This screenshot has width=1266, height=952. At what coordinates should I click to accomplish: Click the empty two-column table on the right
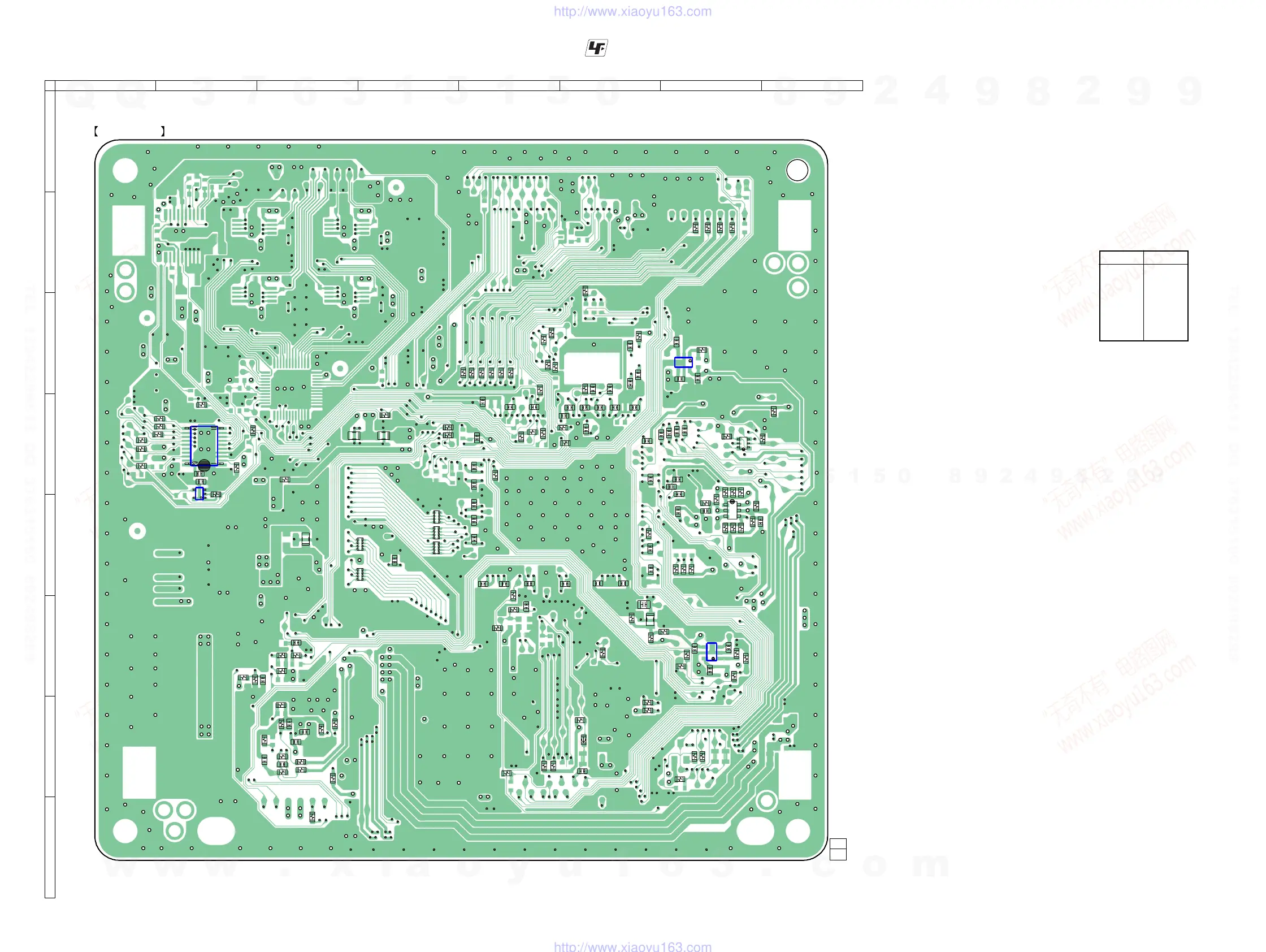pos(1143,296)
